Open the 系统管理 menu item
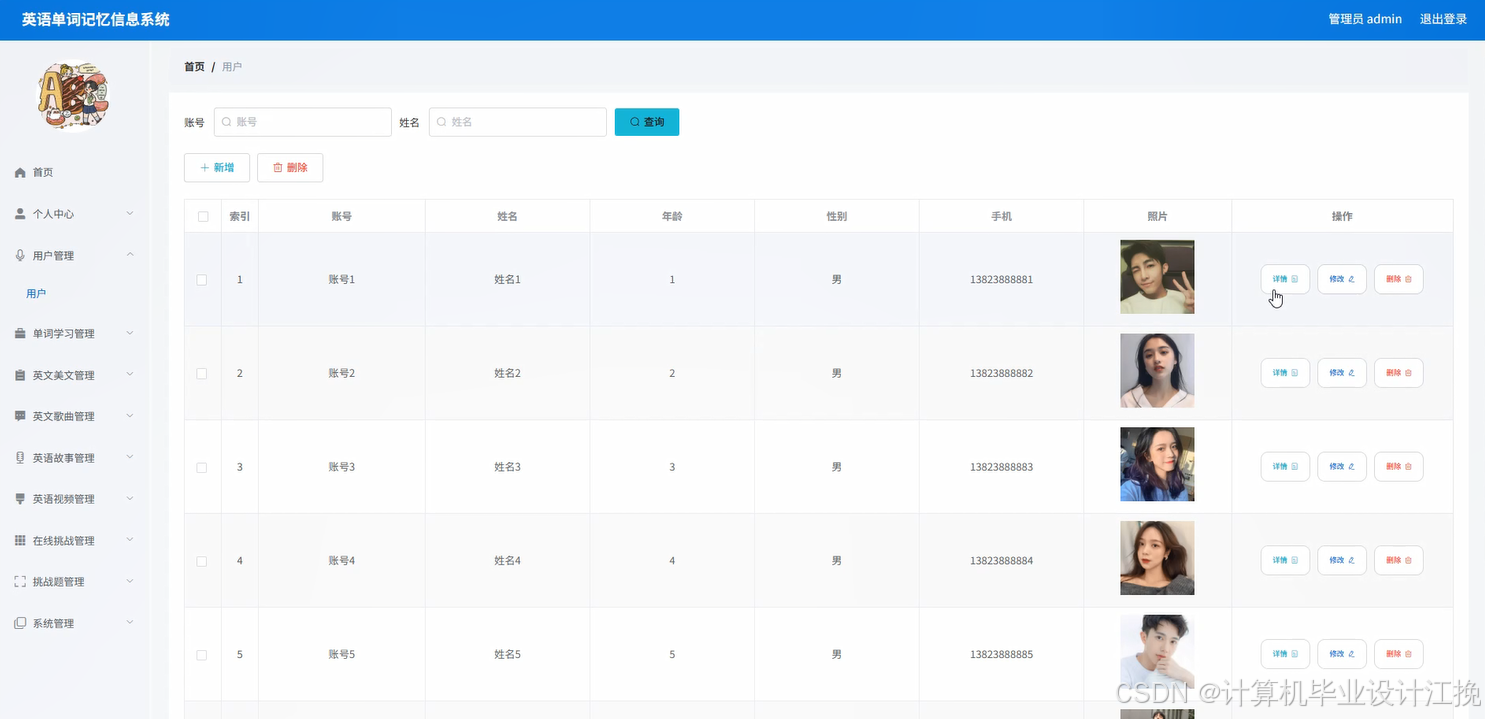 (74, 623)
